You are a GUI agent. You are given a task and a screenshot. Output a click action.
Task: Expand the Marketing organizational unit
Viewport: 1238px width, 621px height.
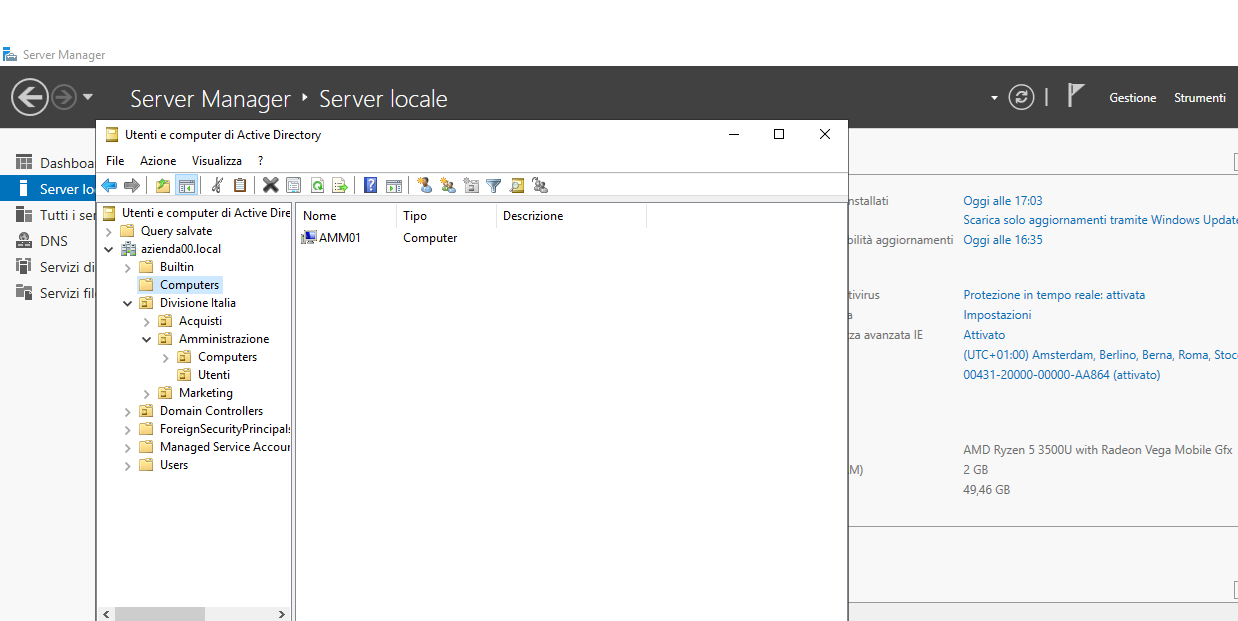pyautogui.click(x=147, y=393)
